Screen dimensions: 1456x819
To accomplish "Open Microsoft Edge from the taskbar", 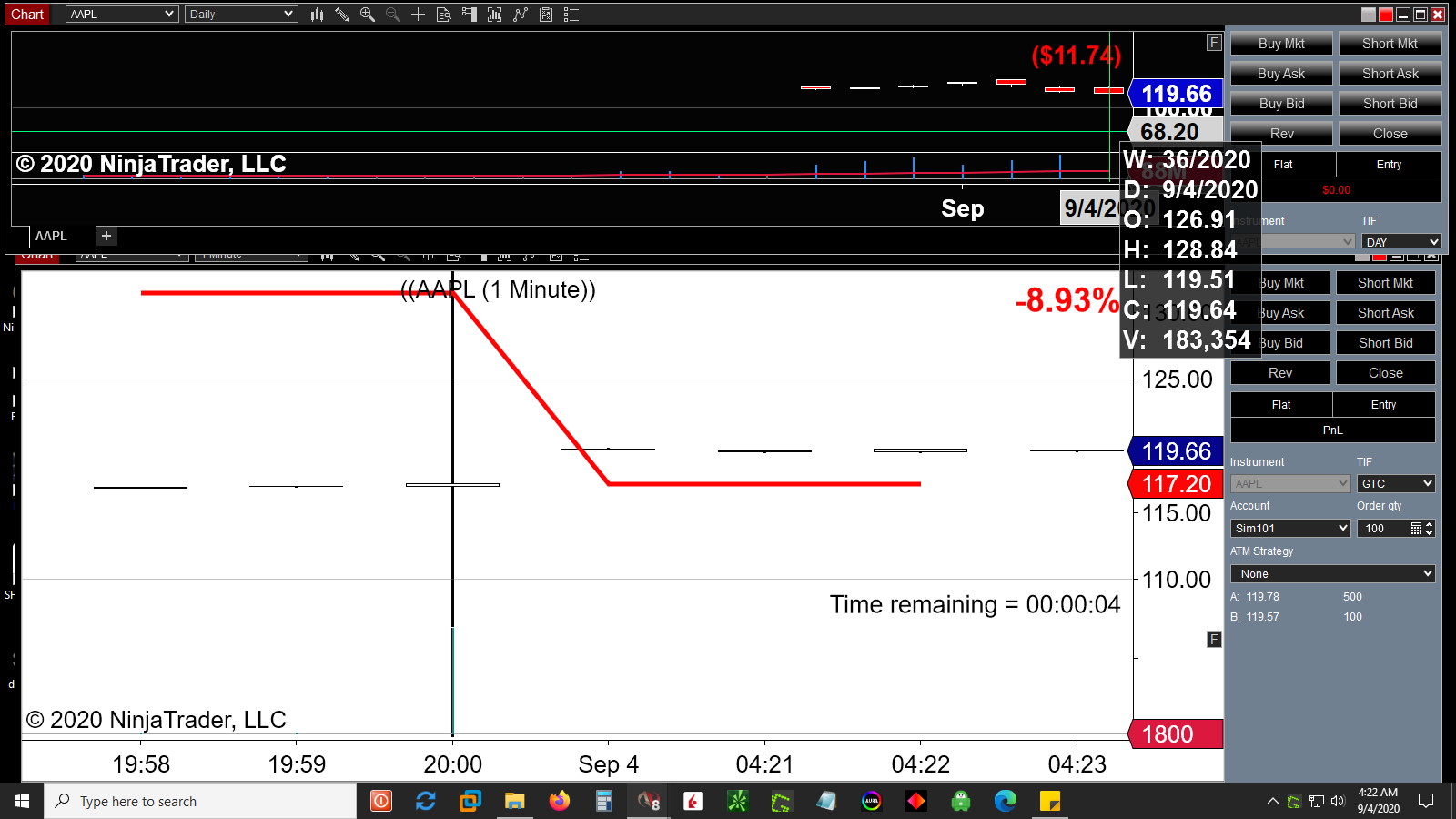I will click(x=1006, y=801).
